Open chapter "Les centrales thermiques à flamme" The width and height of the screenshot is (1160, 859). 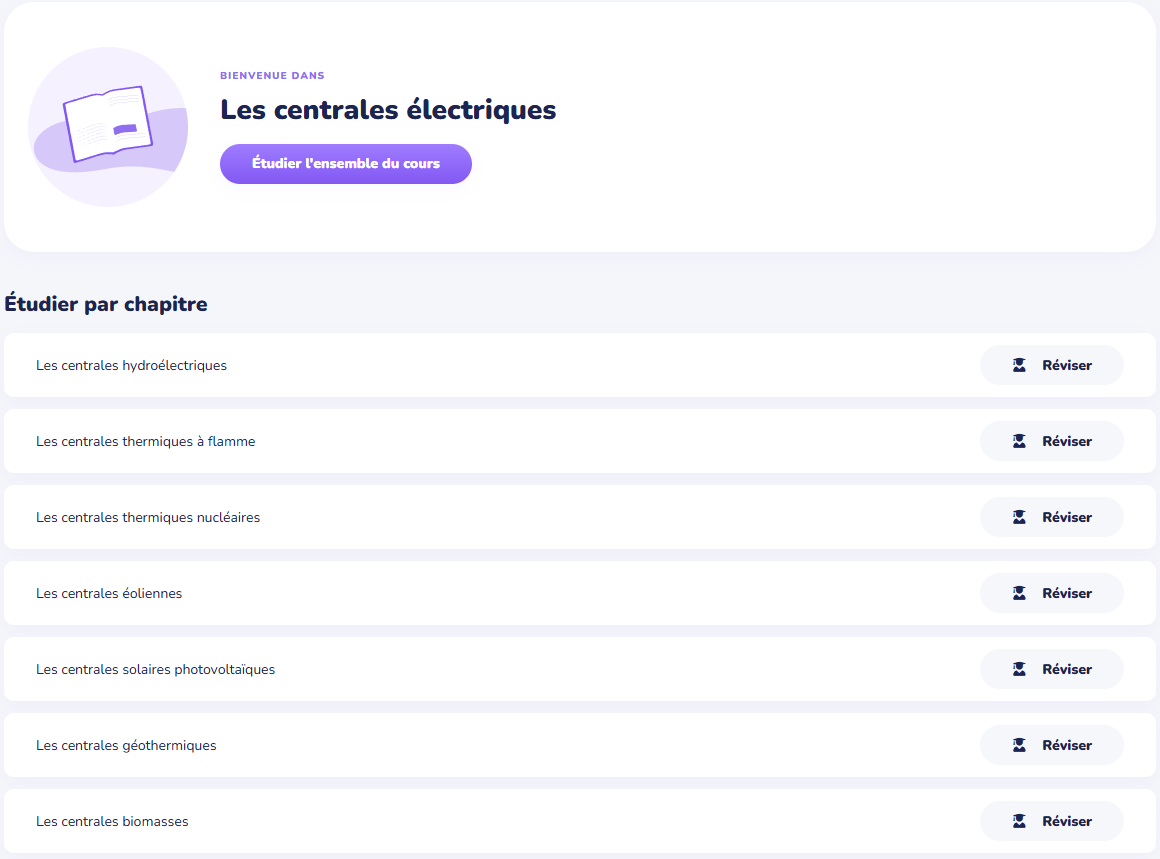click(x=145, y=441)
